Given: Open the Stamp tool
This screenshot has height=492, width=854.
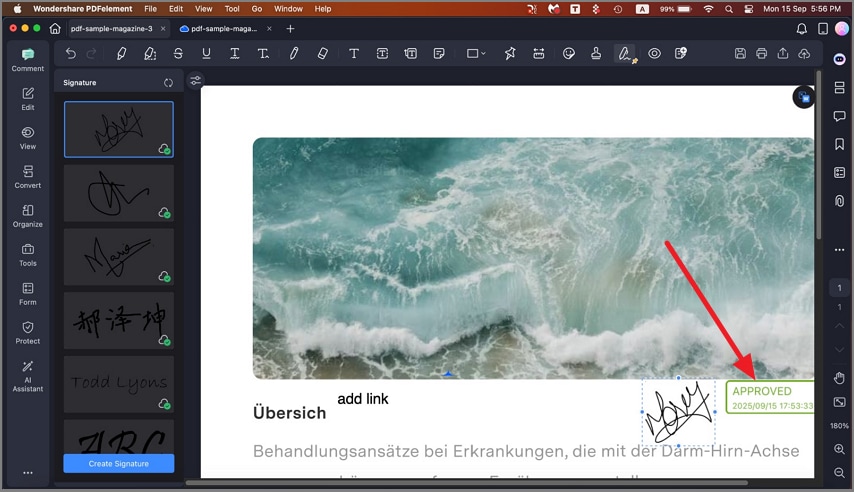Looking at the screenshot, I should 596,53.
